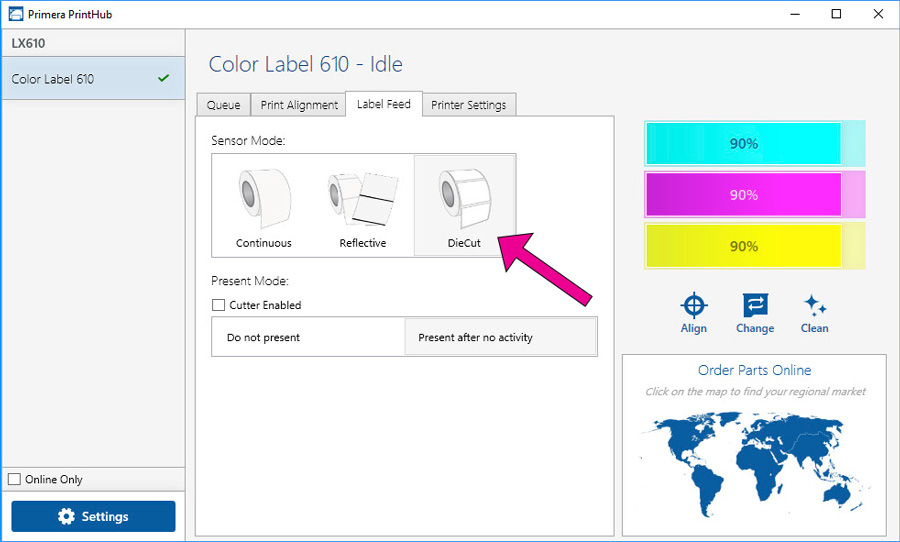Viewport: 900px width, 542px height.
Task: Select the Color Label 610 printer entry
Action: (x=93, y=79)
